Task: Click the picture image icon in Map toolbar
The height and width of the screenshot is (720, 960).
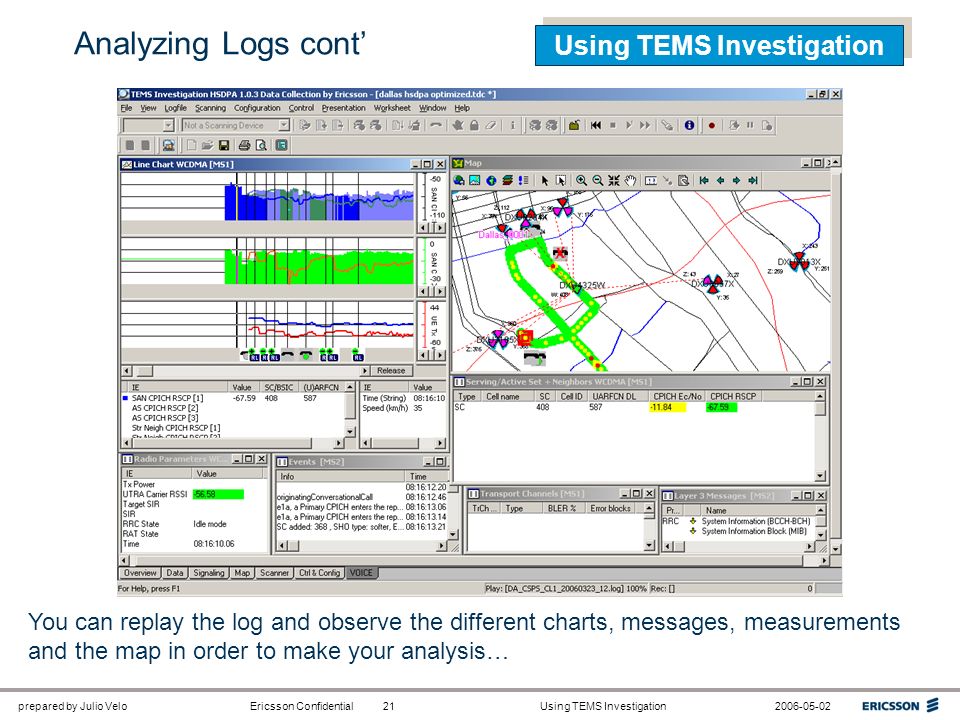Action: tap(474, 181)
